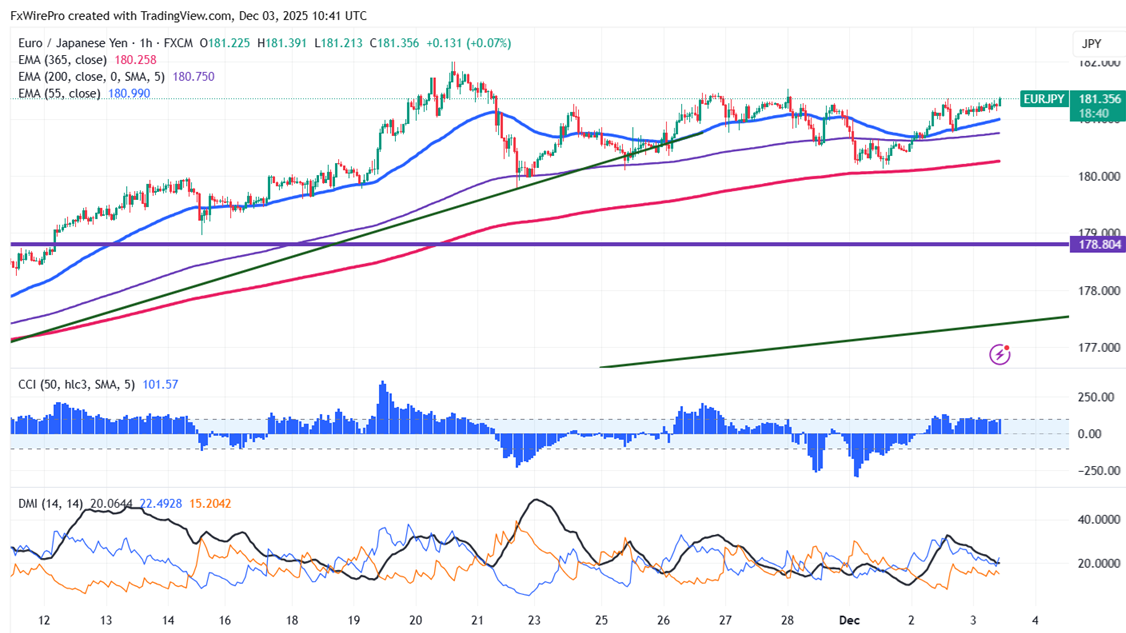Click the 178.804 horizontal line price tag
The image size is (1126, 633).
pyautogui.click(x=1098, y=245)
